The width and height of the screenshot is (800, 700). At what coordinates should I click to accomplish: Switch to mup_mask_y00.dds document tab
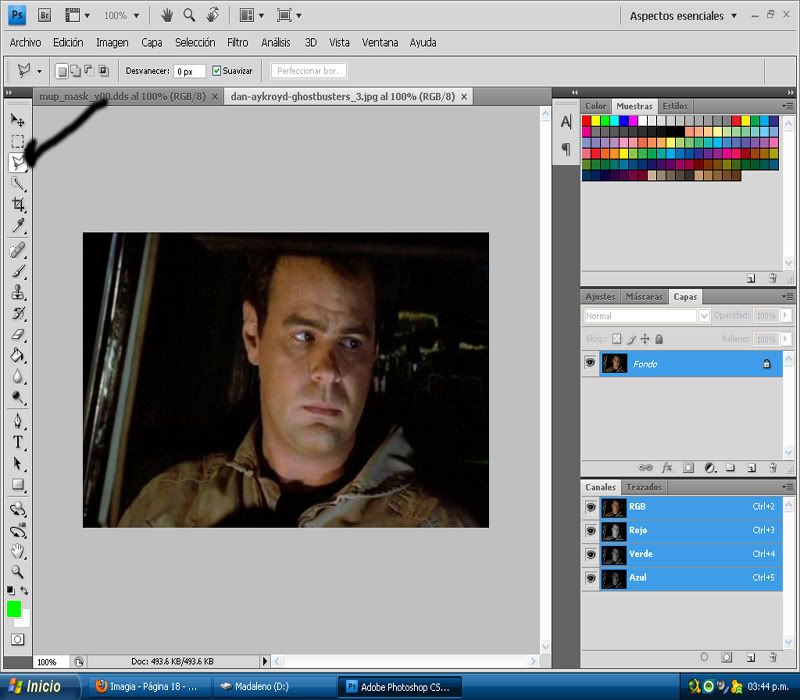point(122,96)
